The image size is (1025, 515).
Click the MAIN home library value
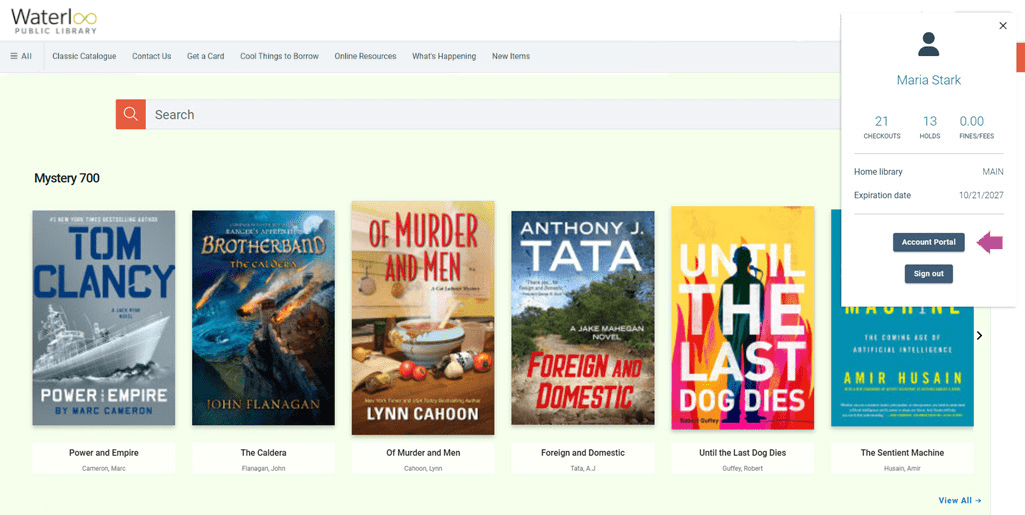coord(992,171)
